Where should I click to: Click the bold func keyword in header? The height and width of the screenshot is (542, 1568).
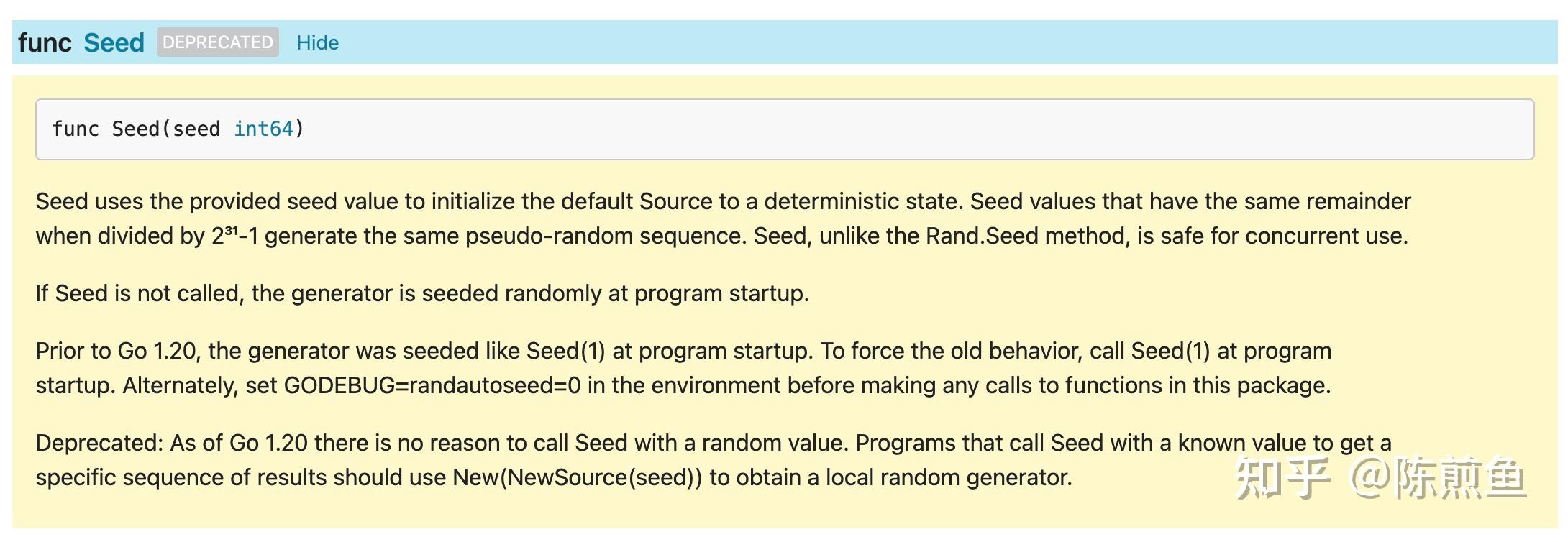click(45, 42)
